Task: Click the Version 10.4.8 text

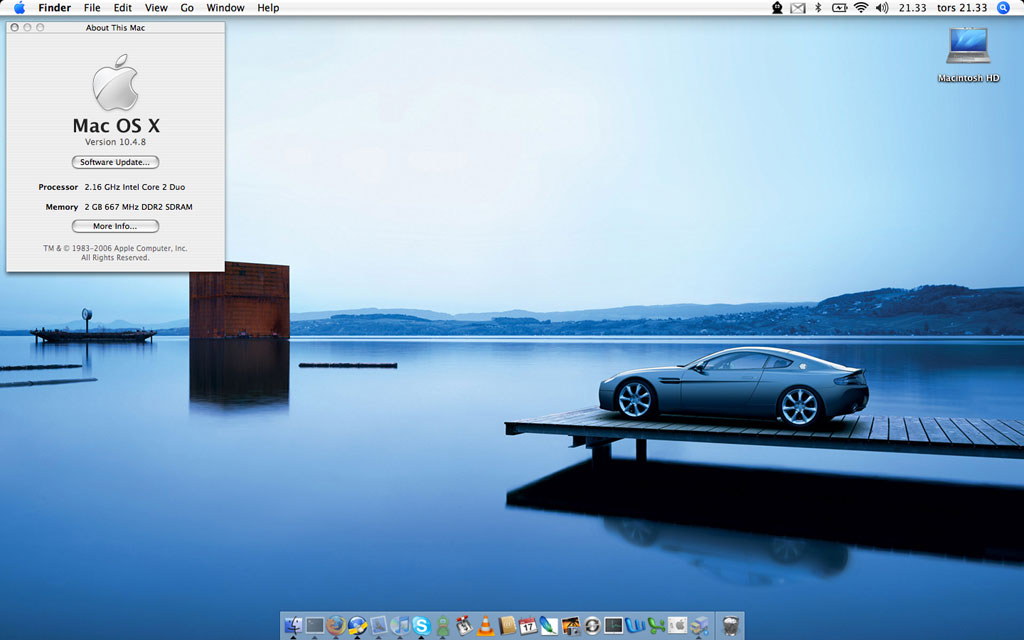Action: [116, 142]
